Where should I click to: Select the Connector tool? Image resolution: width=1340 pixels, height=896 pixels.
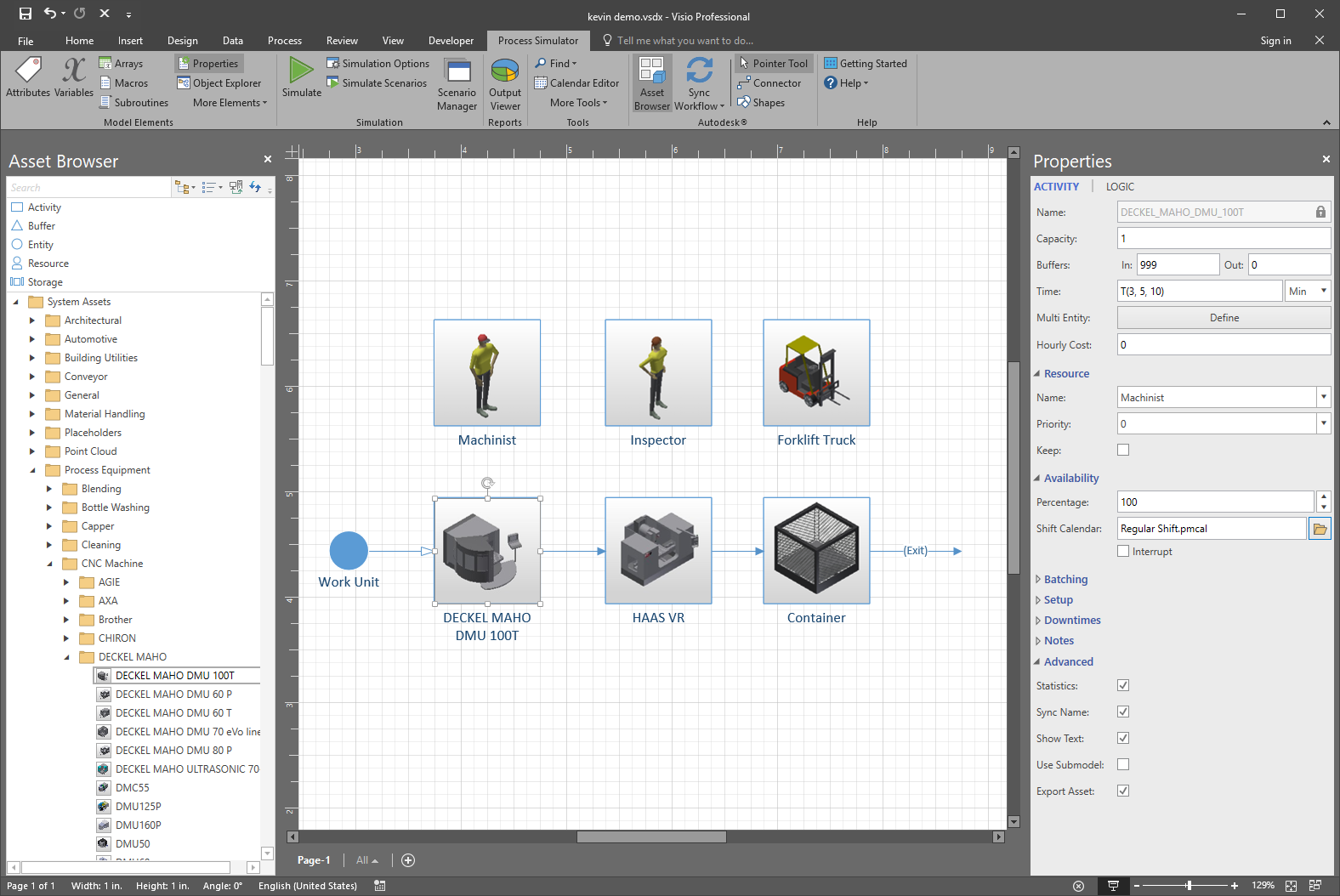(x=769, y=82)
